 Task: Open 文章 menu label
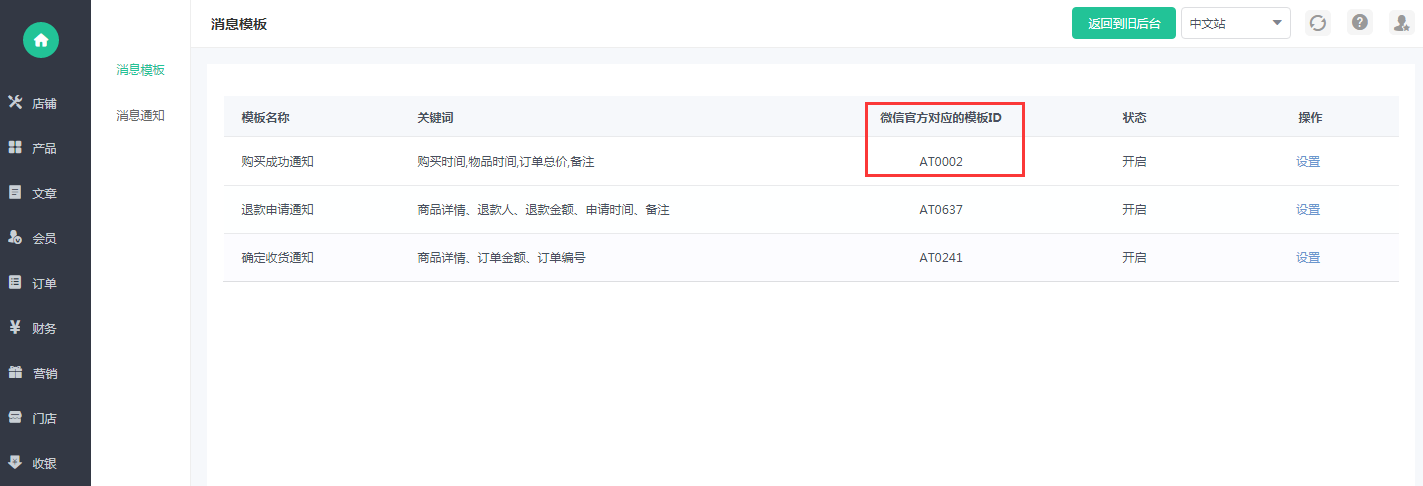coord(44,193)
